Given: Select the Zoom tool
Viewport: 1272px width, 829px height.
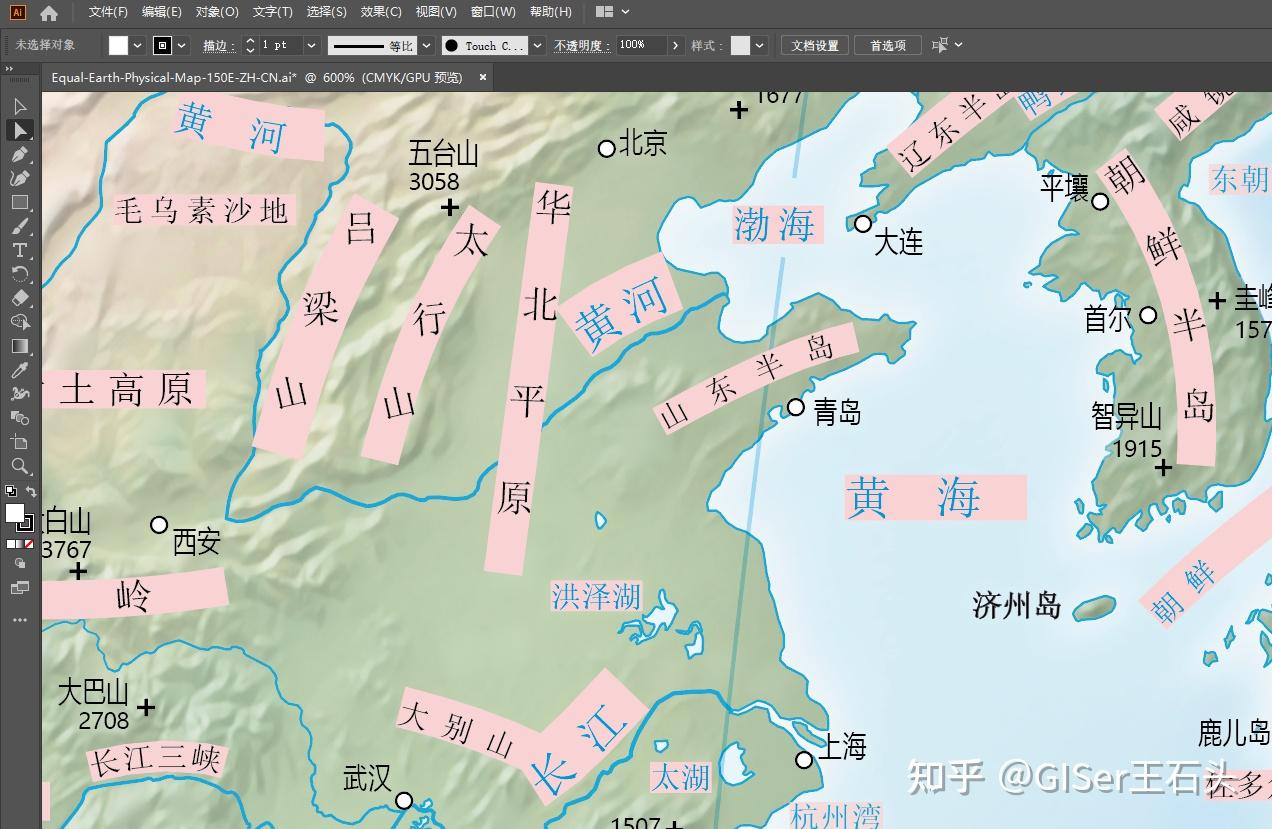Looking at the screenshot, I should pyautogui.click(x=20, y=465).
